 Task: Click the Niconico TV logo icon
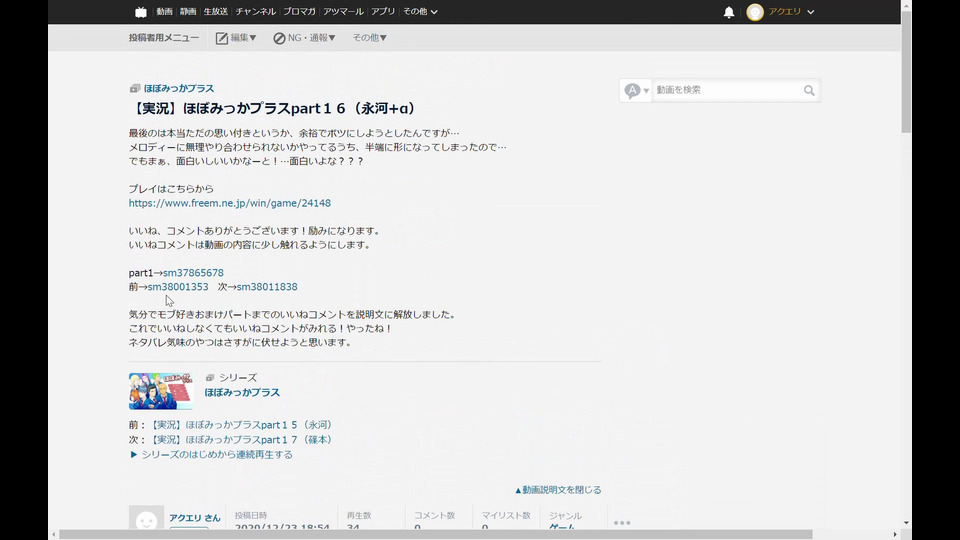tap(140, 12)
